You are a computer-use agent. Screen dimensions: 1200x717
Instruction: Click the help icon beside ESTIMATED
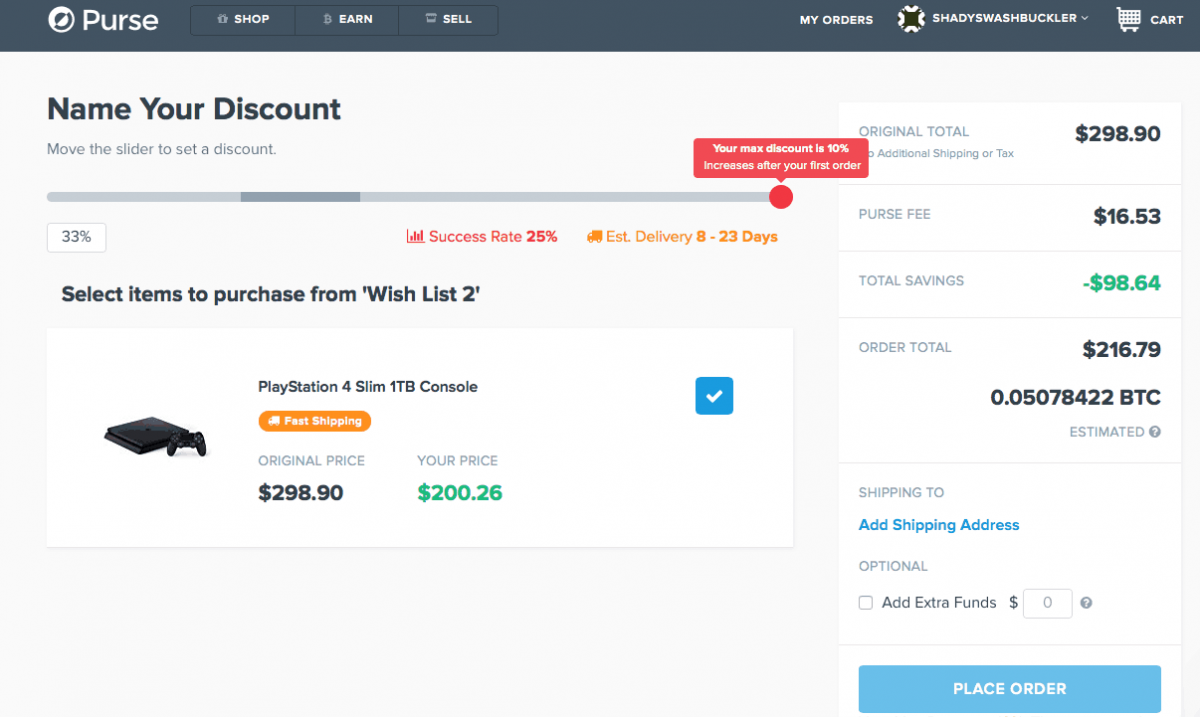click(1155, 432)
